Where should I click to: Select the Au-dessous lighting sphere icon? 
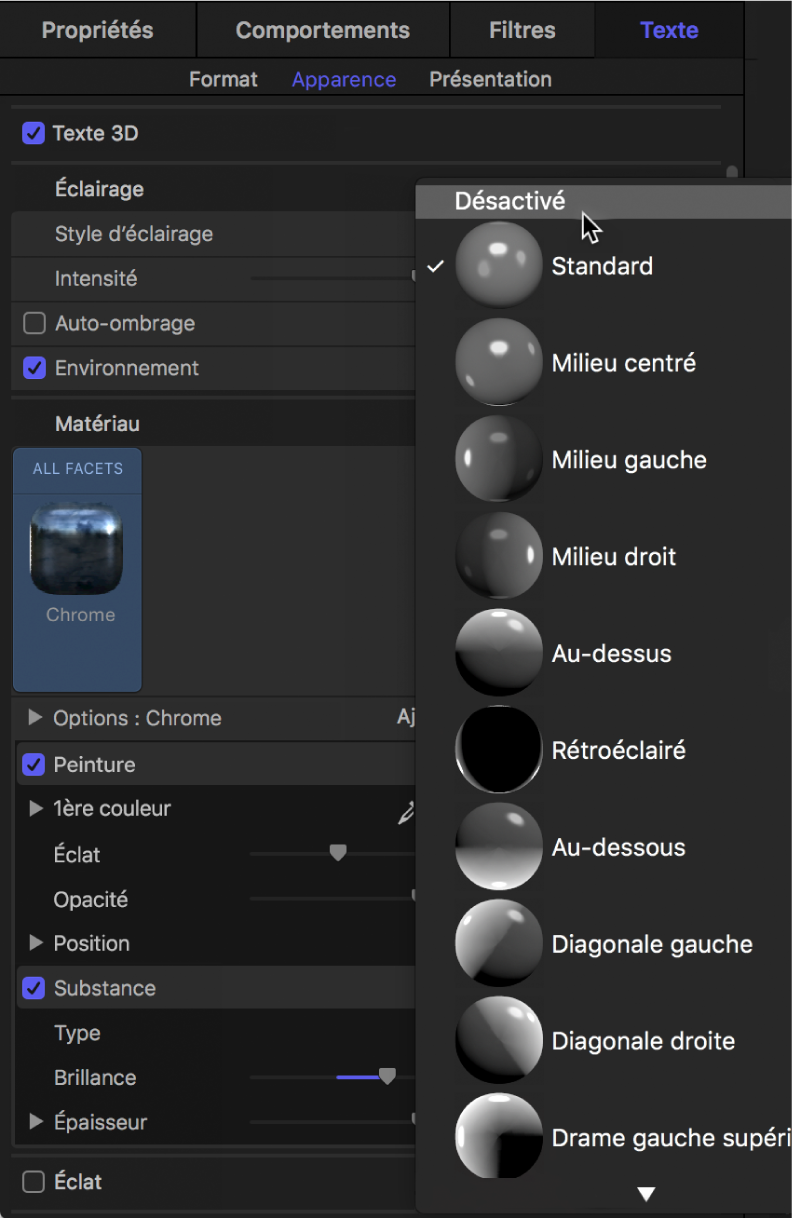tap(498, 846)
